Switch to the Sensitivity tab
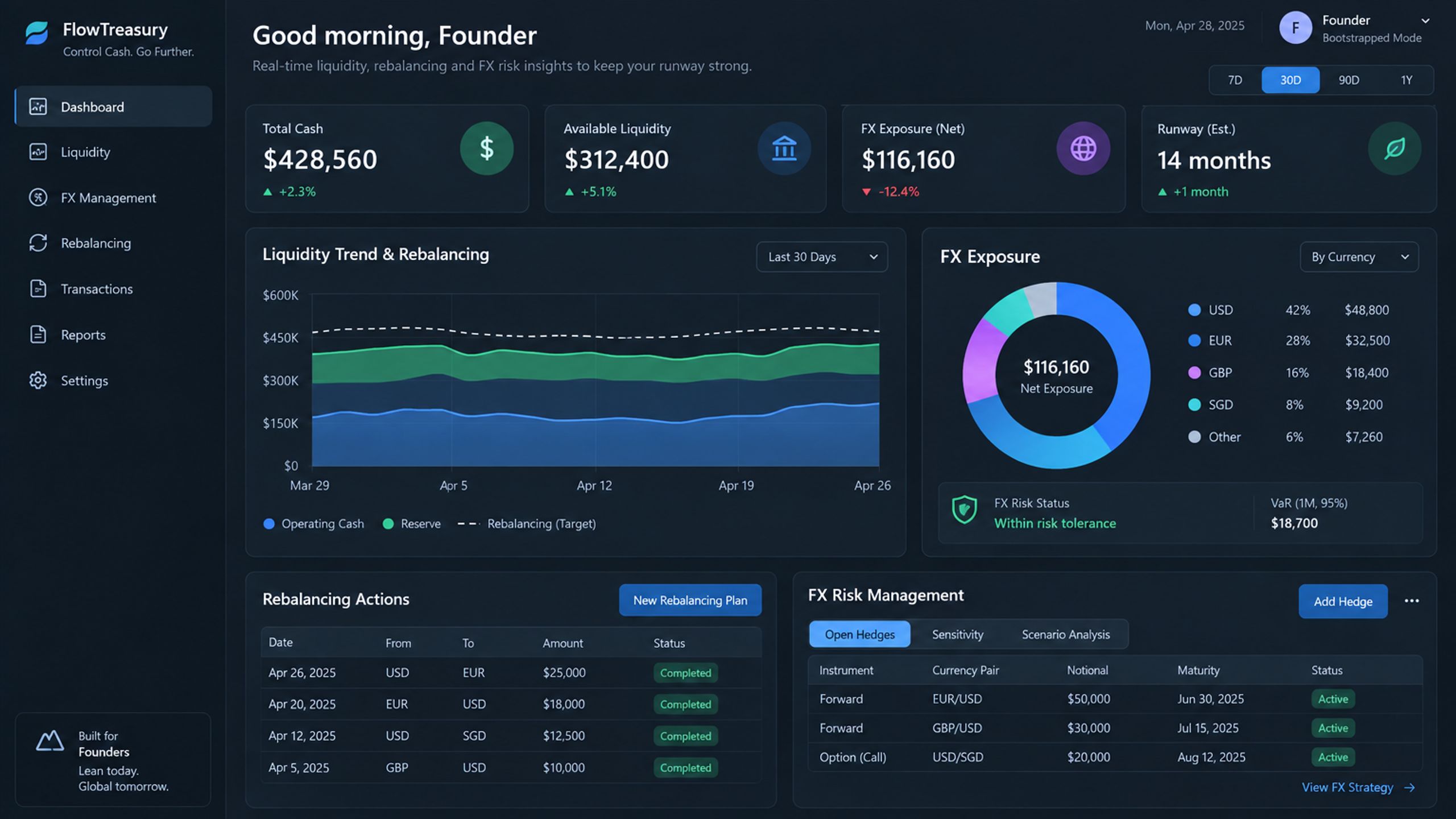The image size is (1456, 819). pyautogui.click(x=957, y=634)
